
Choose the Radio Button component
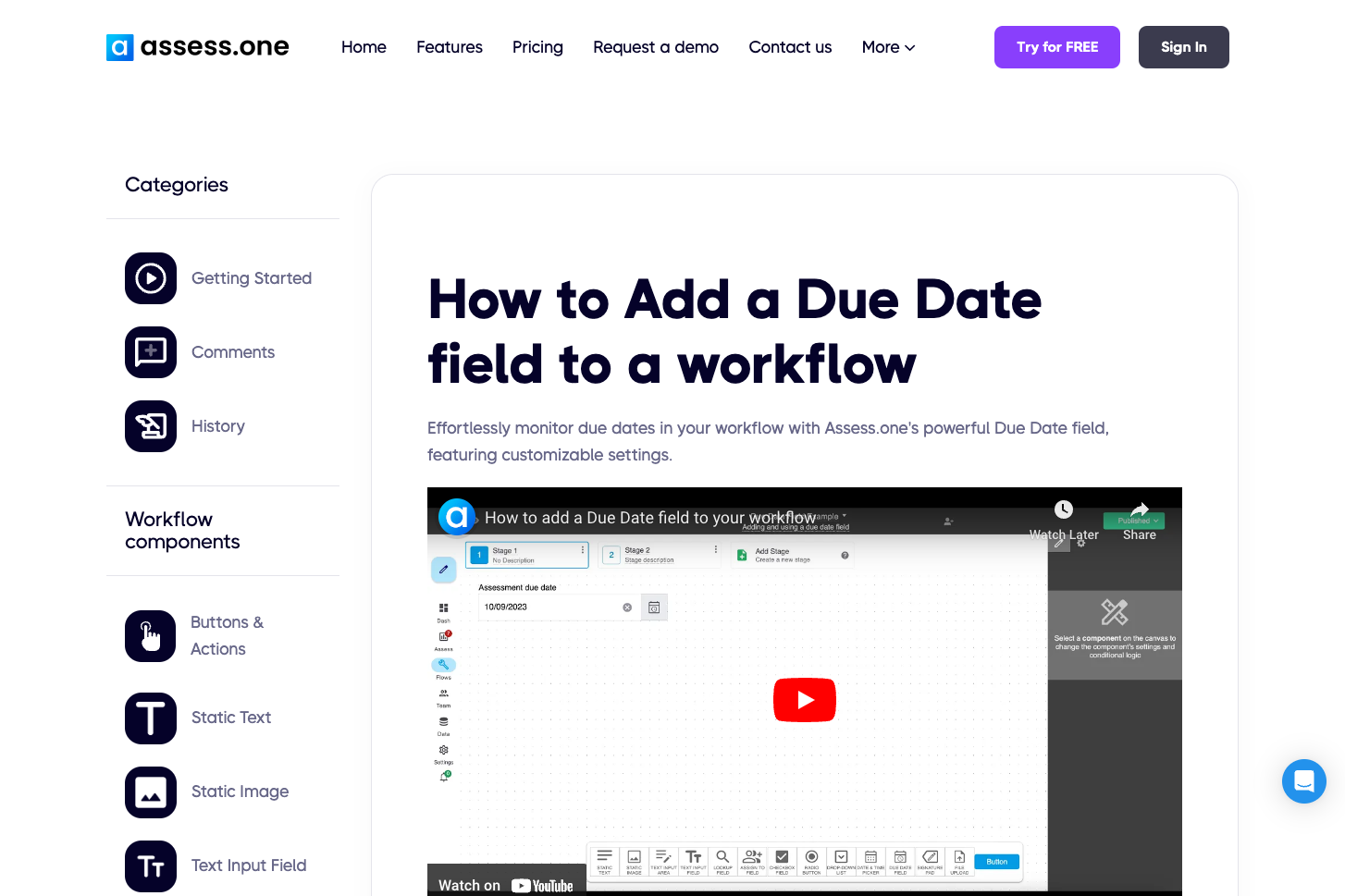tap(811, 858)
